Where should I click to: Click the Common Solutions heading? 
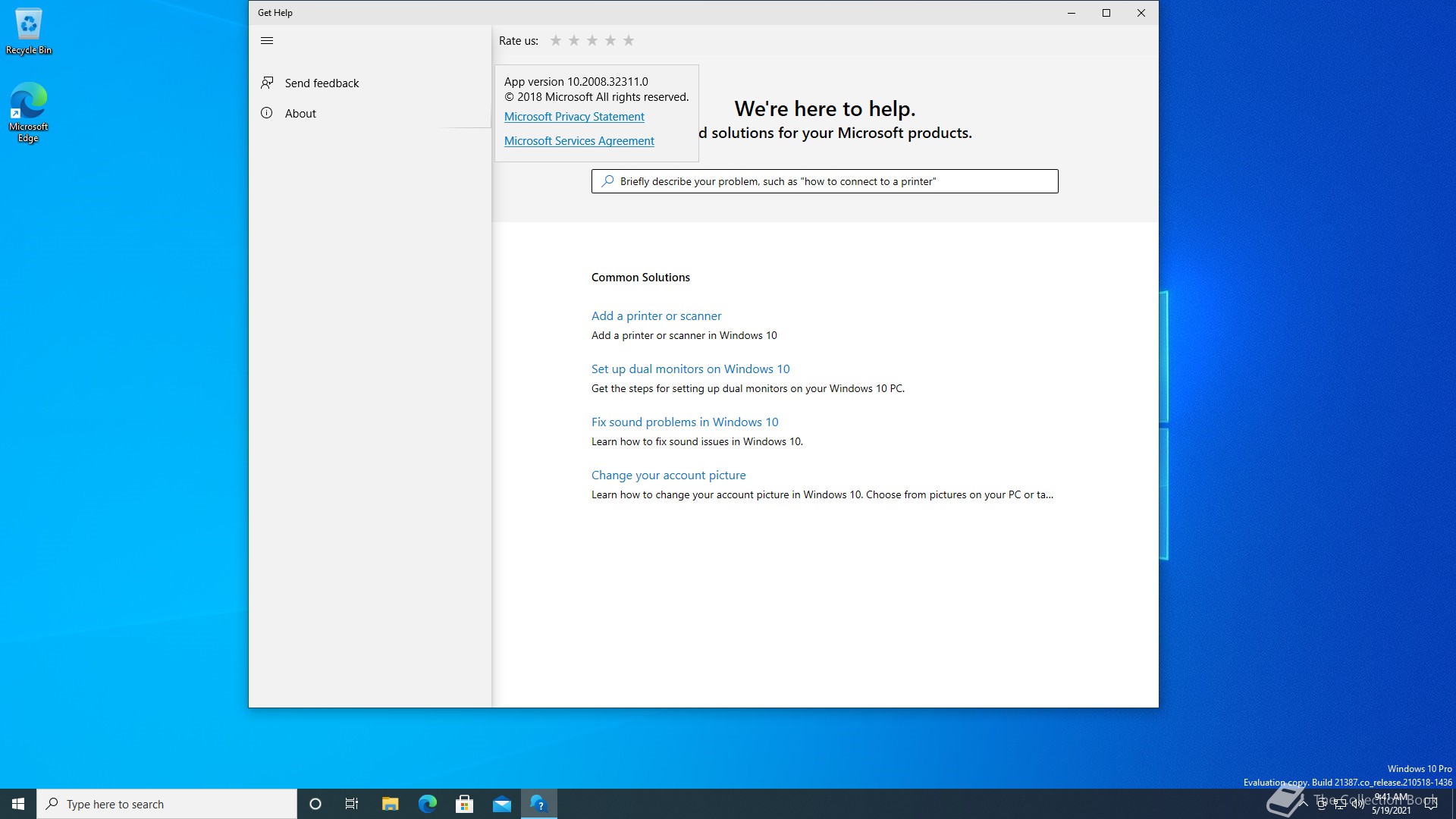[x=640, y=278]
